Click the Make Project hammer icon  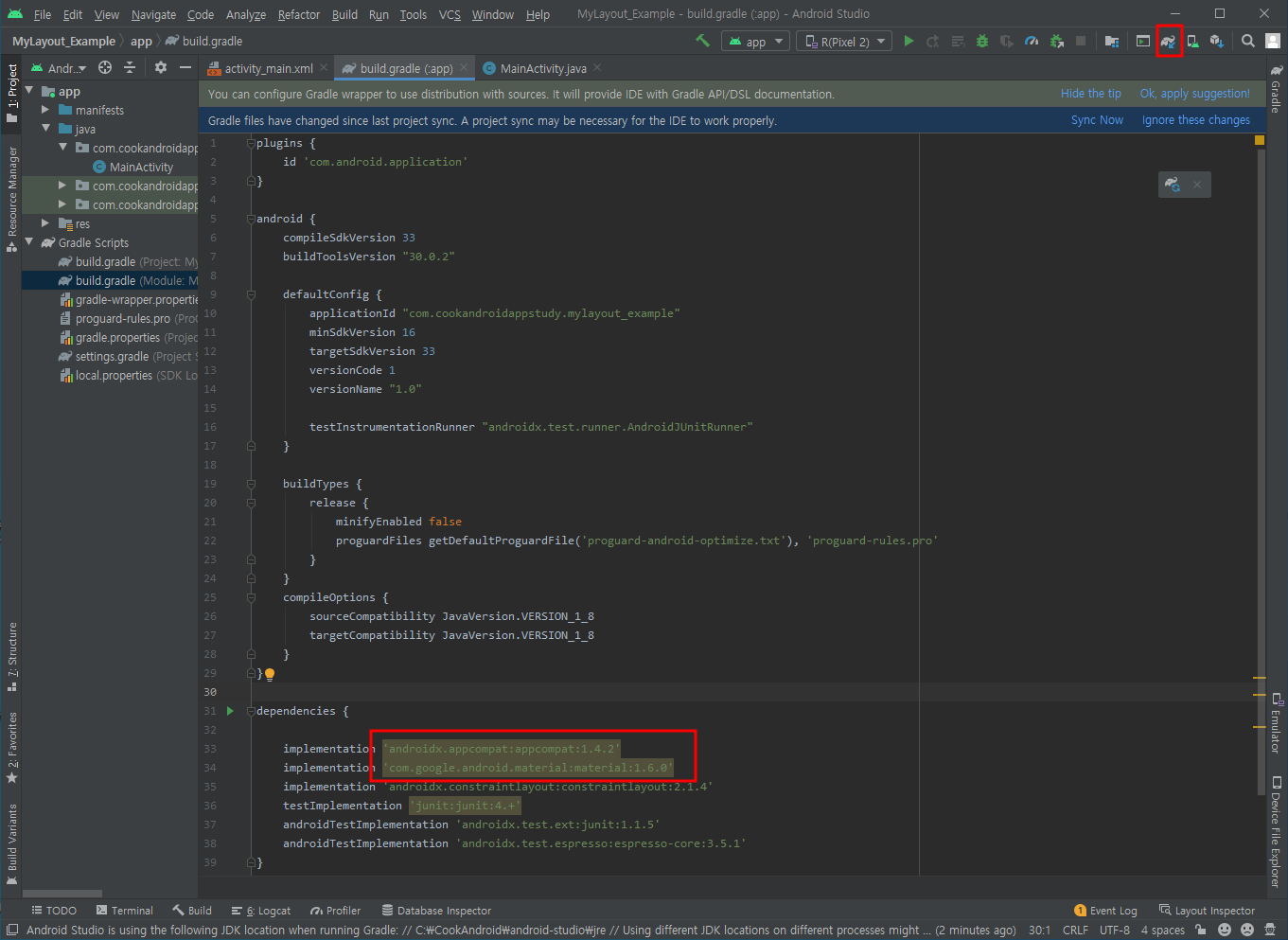click(x=702, y=41)
